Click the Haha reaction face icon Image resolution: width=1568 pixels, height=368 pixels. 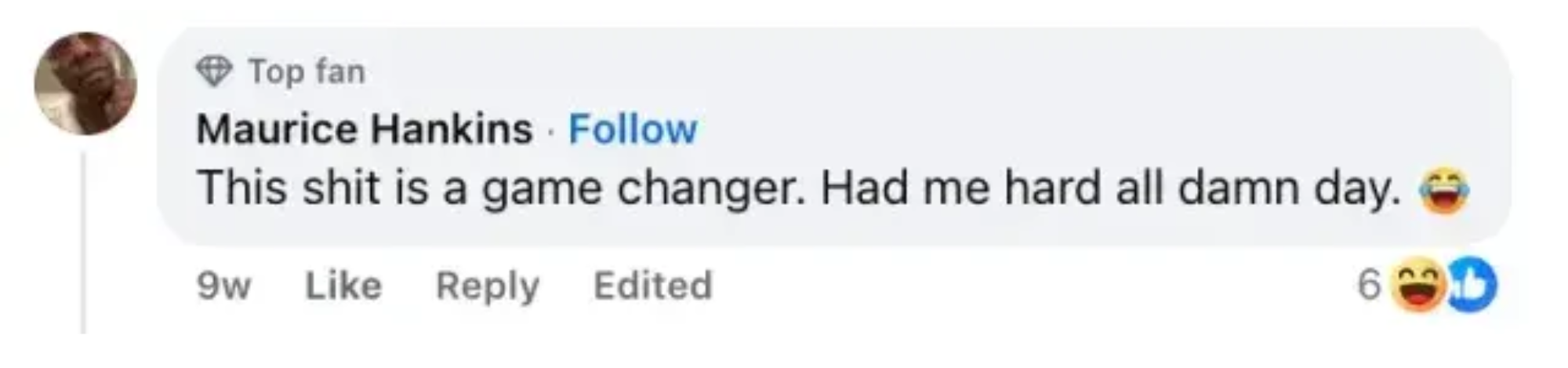click(1417, 285)
